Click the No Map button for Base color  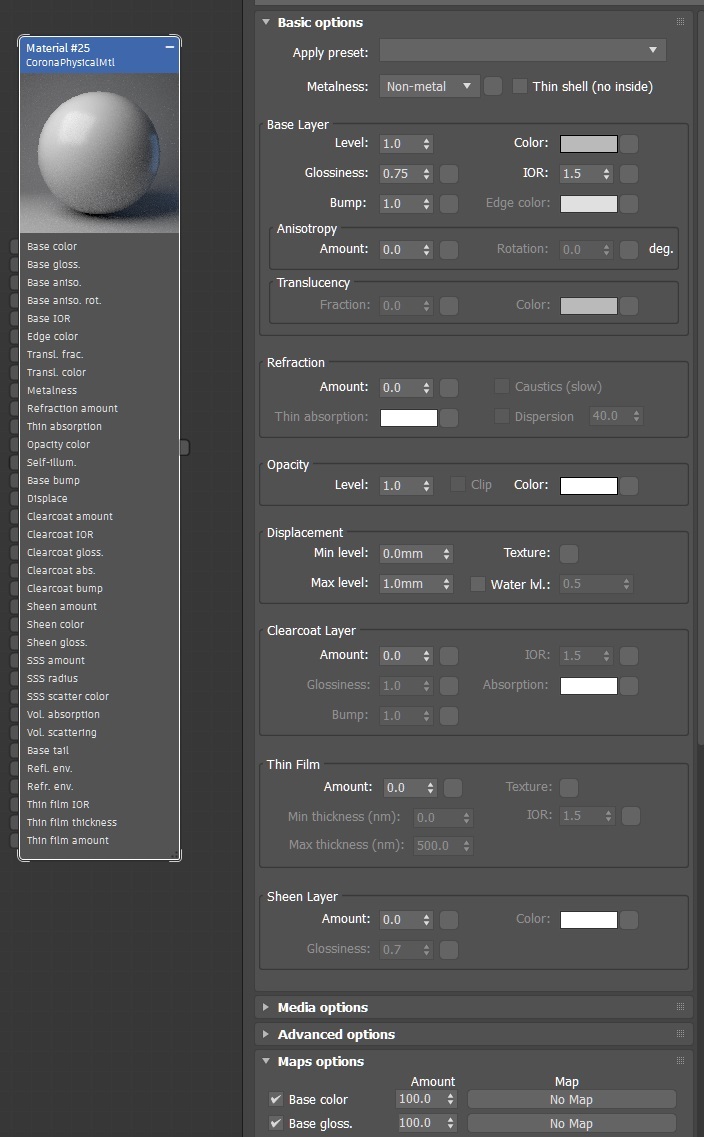tap(571, 1100)
